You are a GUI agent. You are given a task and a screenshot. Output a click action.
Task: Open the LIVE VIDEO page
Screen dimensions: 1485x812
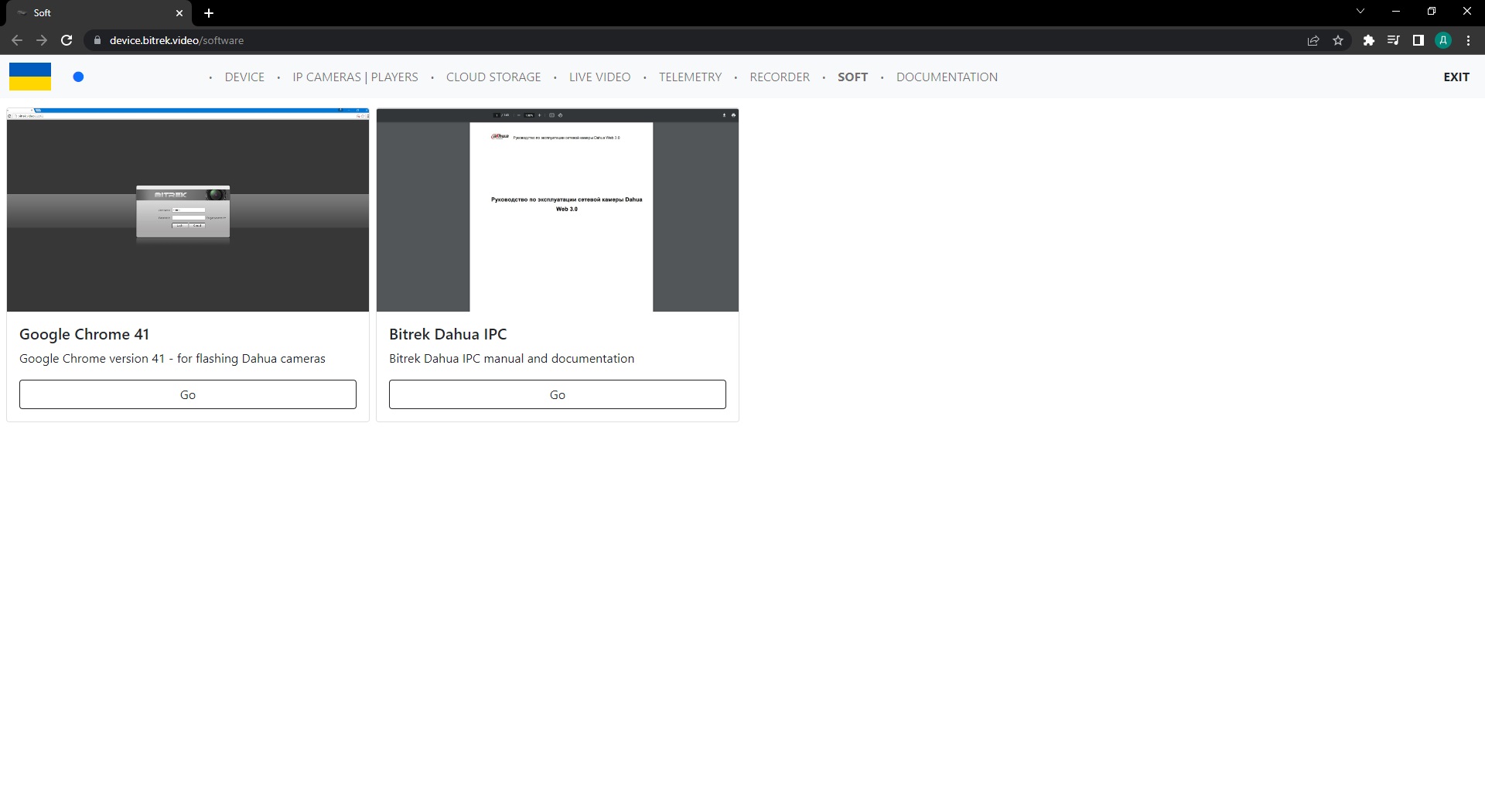(x=599, y=77)
